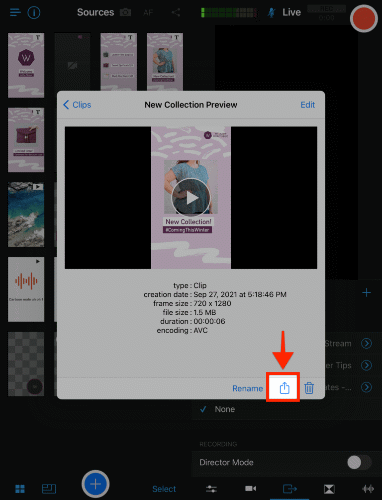Open the hamburger menu at top left
Image resolution: width=382 pixels, height=500 pixels.
(15, 13)
